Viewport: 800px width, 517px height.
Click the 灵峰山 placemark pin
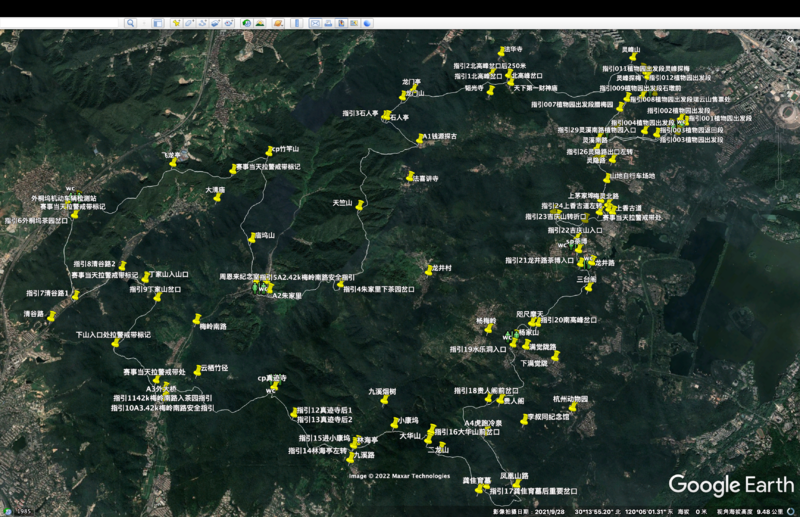(x=632, y=56)
